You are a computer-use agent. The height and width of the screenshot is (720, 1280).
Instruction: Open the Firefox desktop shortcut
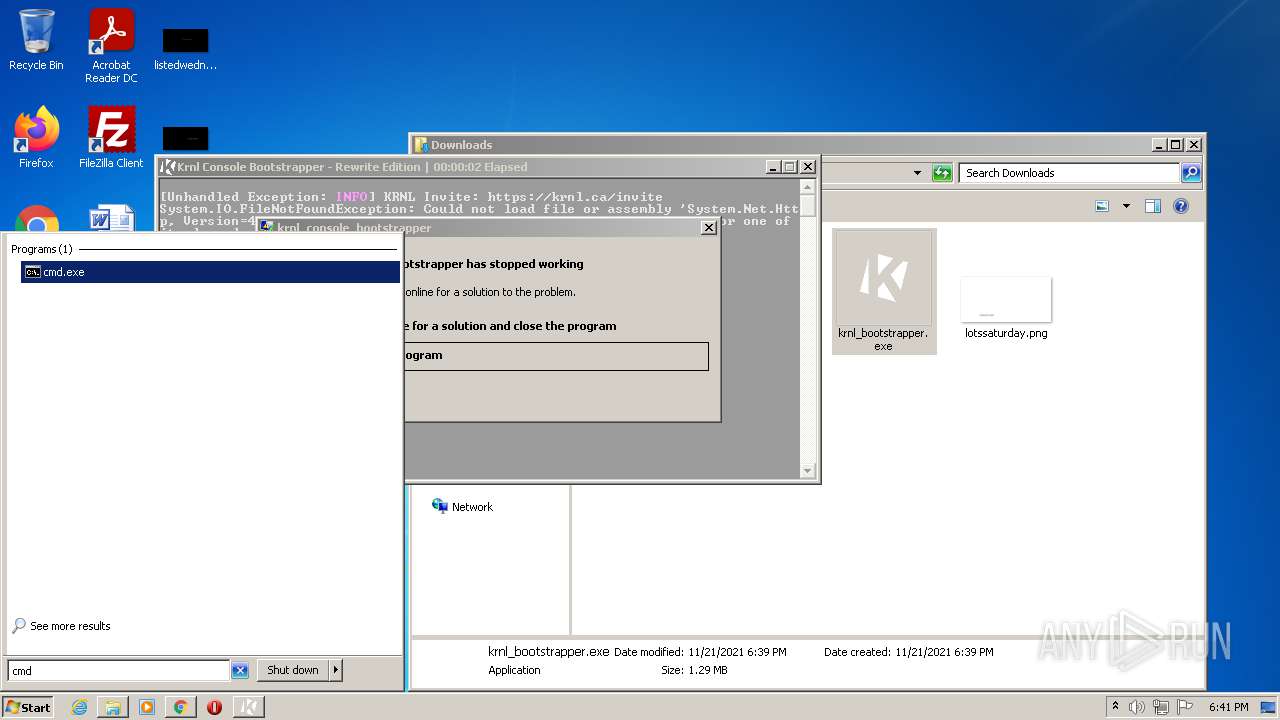point(36,137)
